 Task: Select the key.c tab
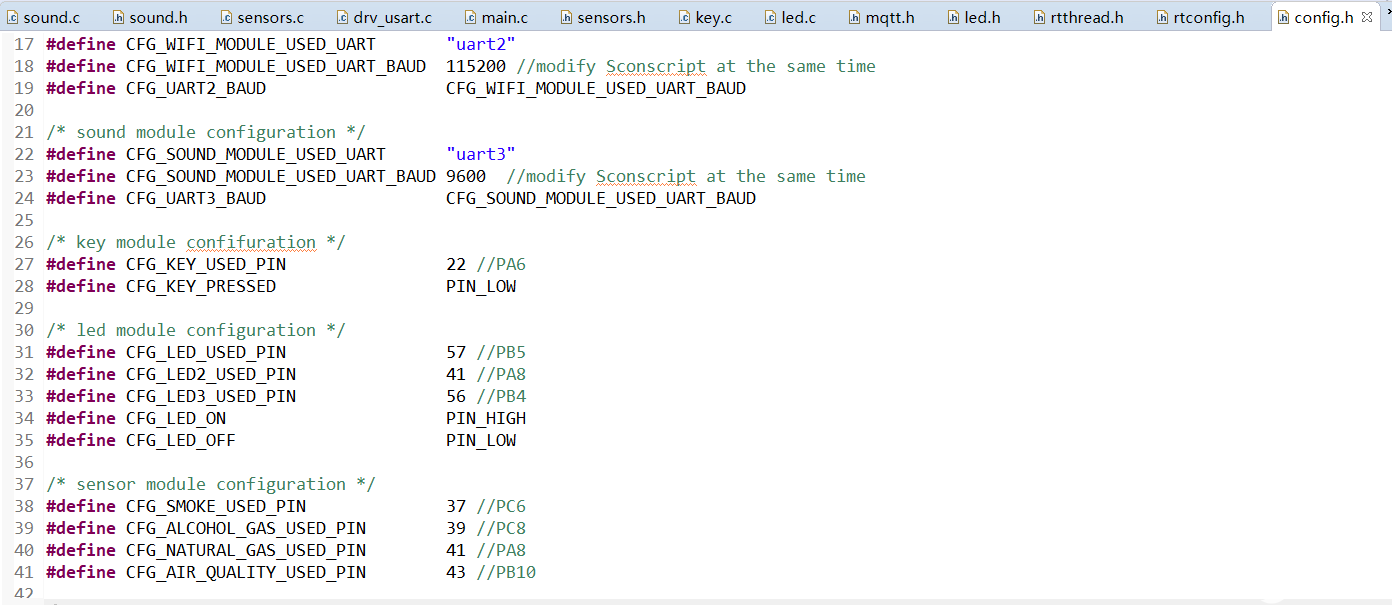click(x=706, y=17)
